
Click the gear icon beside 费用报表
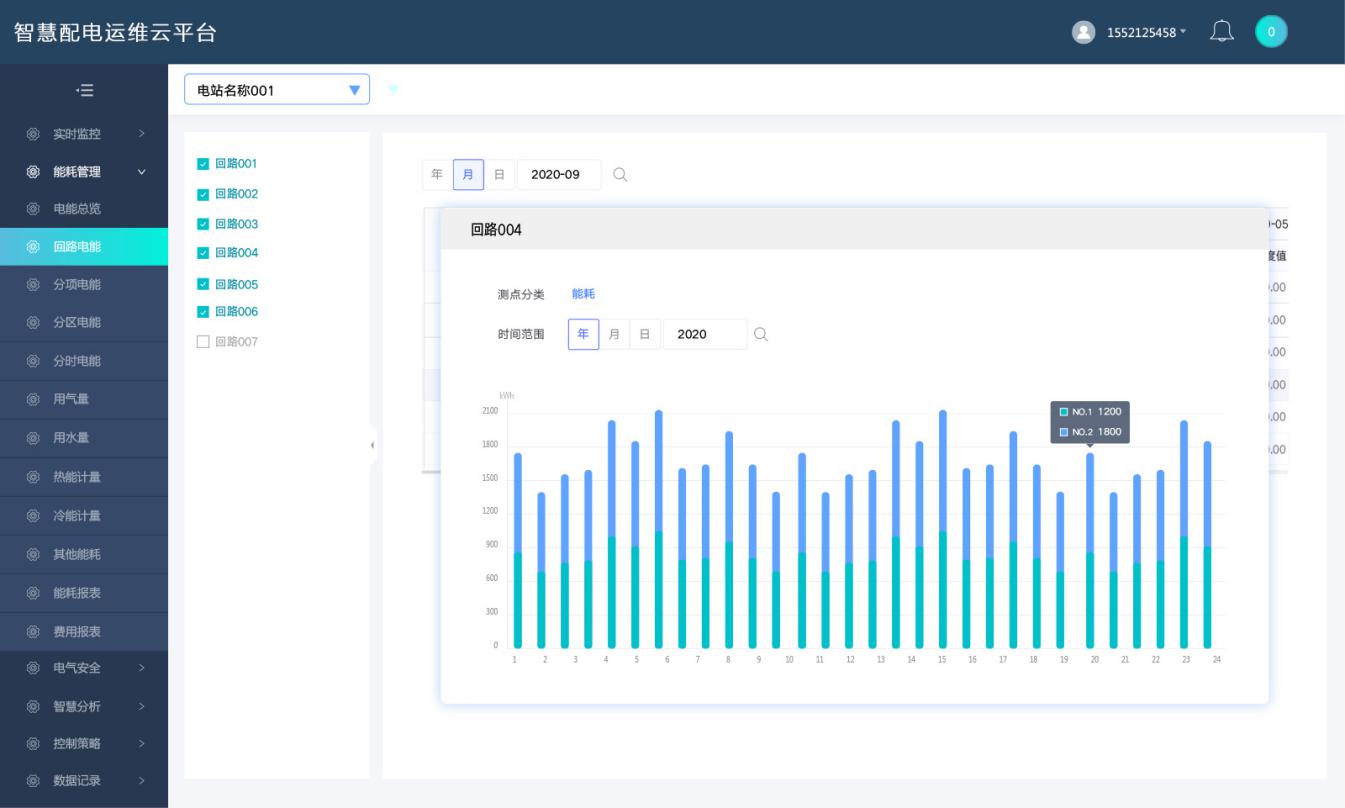[33, 632]
